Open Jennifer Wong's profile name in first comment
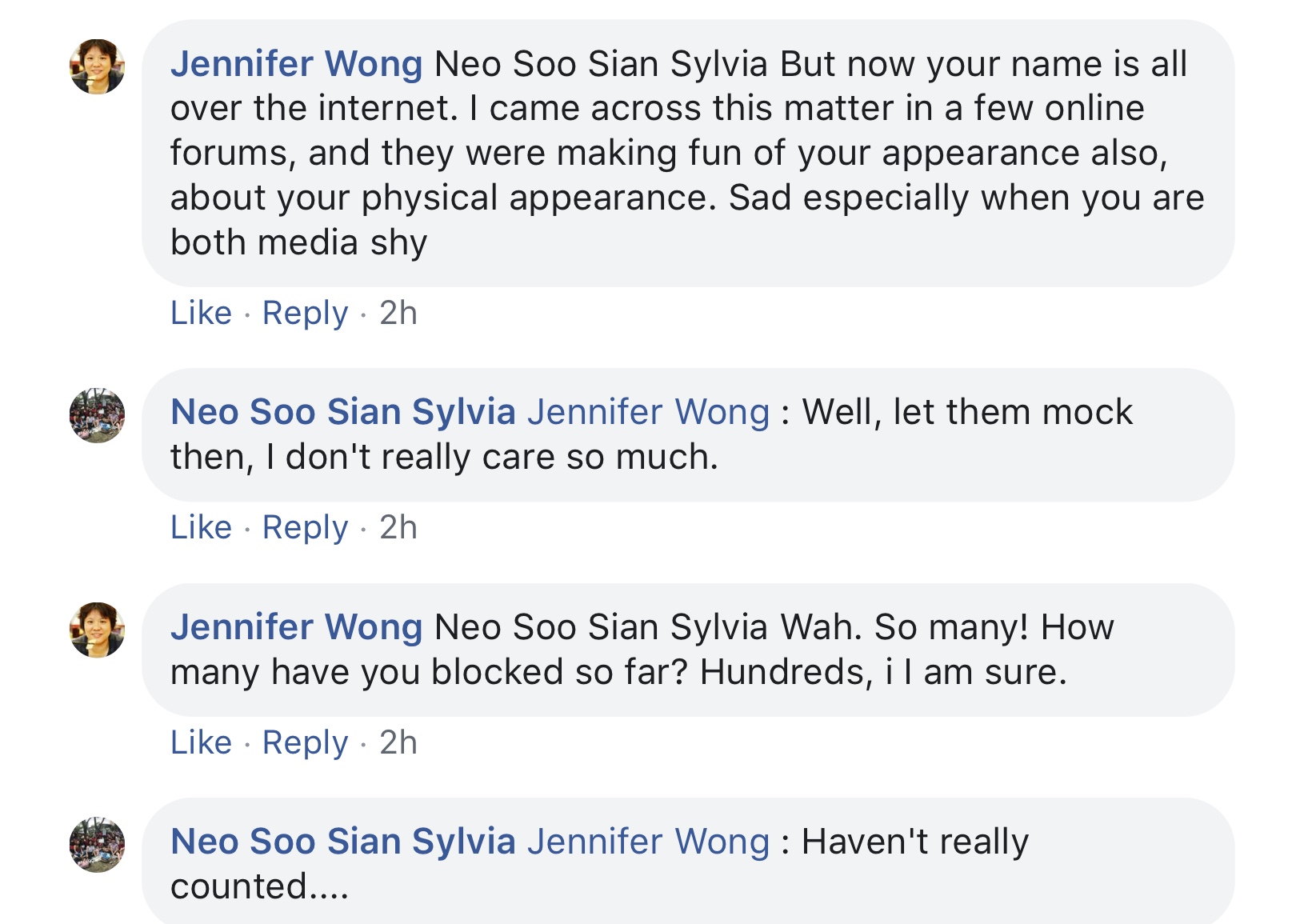Image resolution: width=1292 pixels, height=924 pixels. (x=296, y=64)
